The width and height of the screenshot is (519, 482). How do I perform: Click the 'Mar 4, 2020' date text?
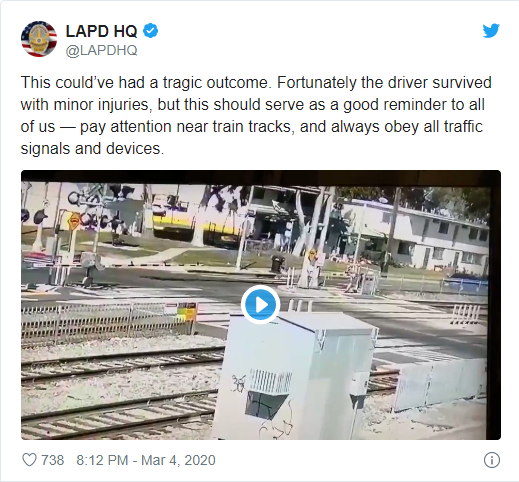[178, 460]
